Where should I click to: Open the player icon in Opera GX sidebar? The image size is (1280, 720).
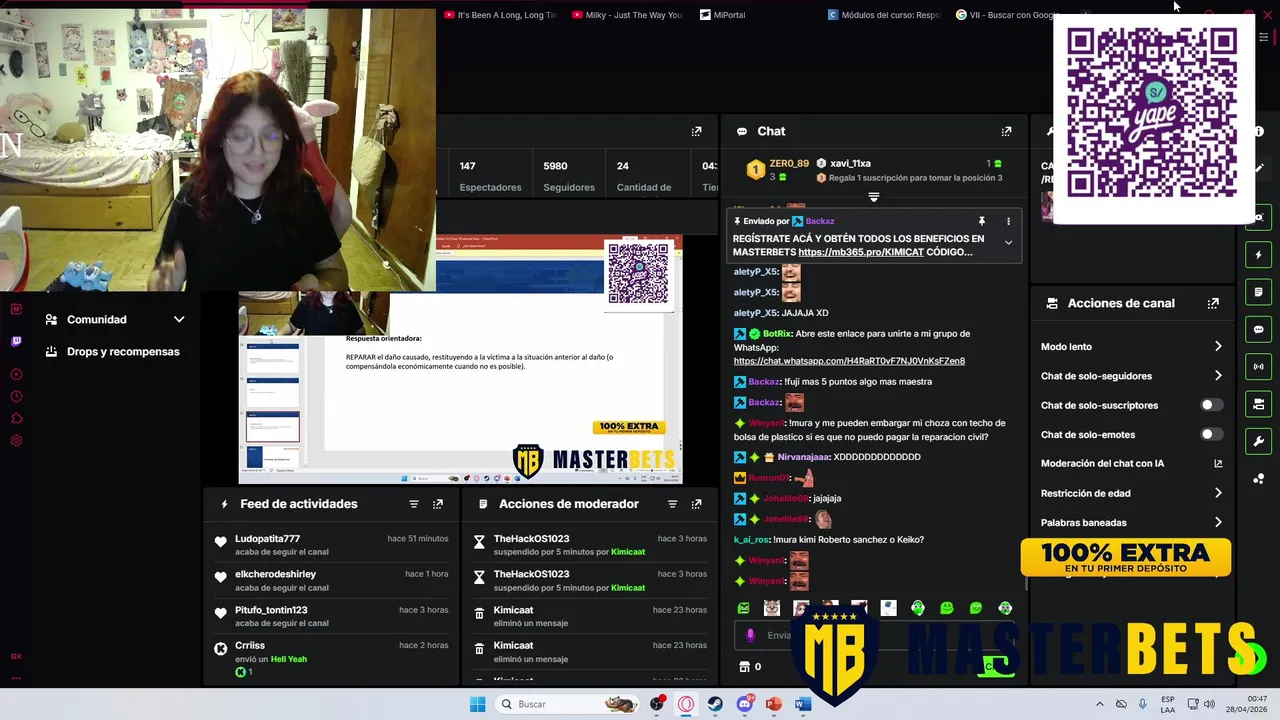16,374
